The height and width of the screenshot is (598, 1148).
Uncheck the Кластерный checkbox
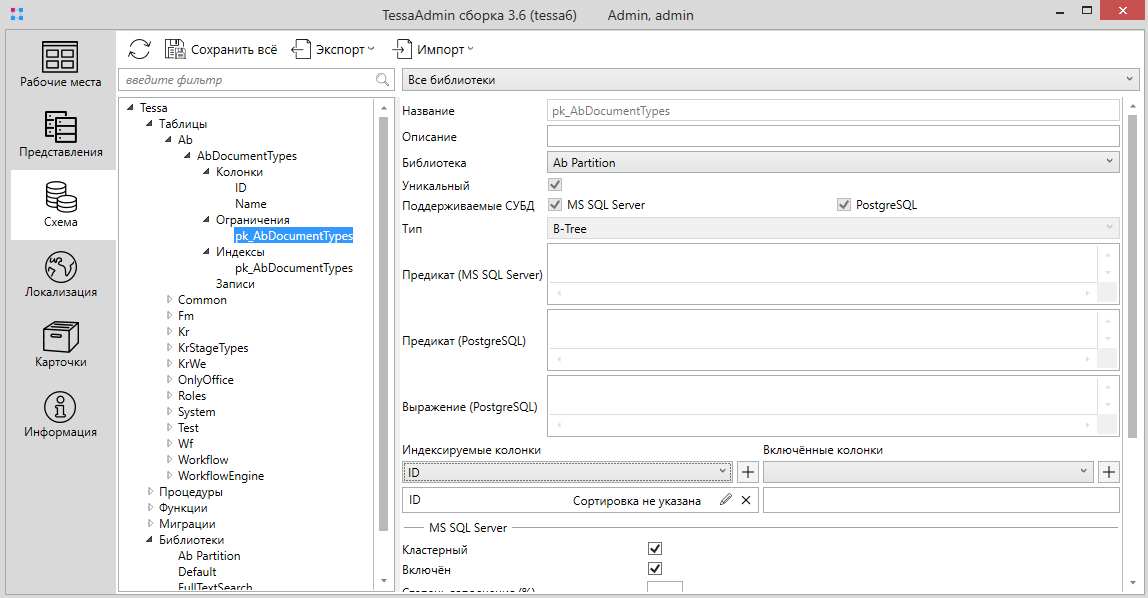tap(655, 549)
